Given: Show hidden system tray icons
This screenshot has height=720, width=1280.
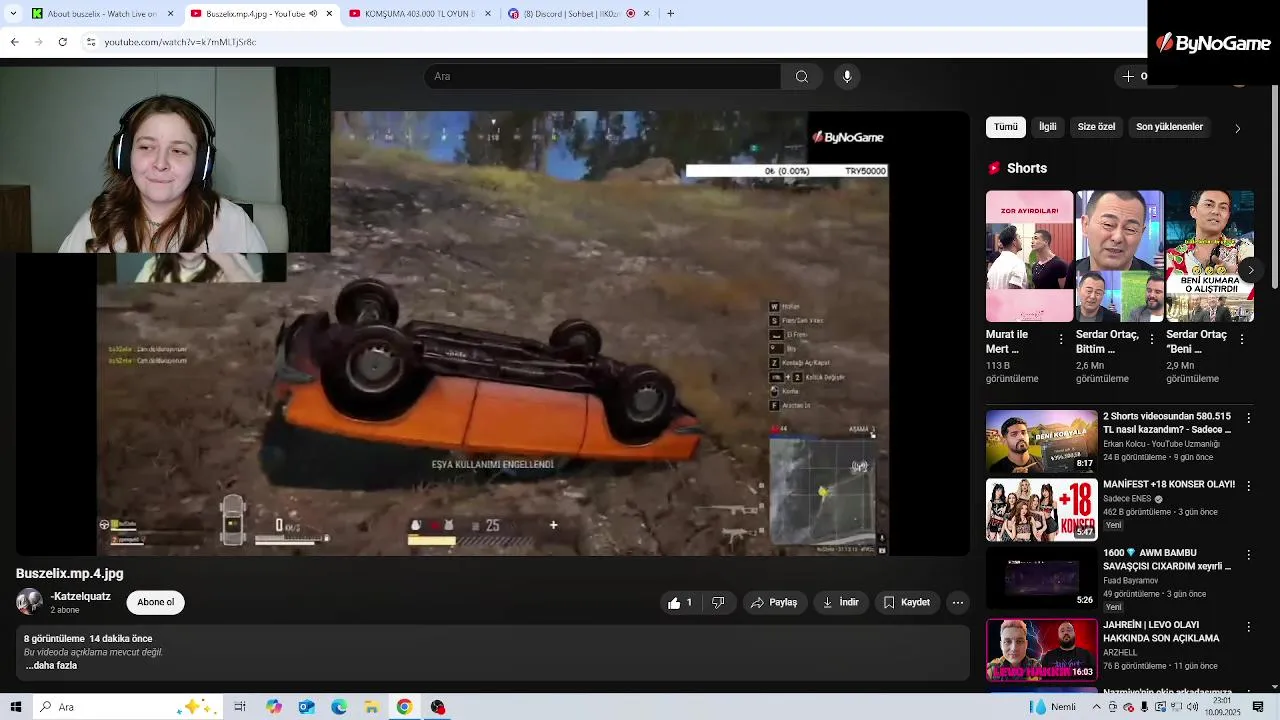Looking at the screenshot, I should (1096, 707).
